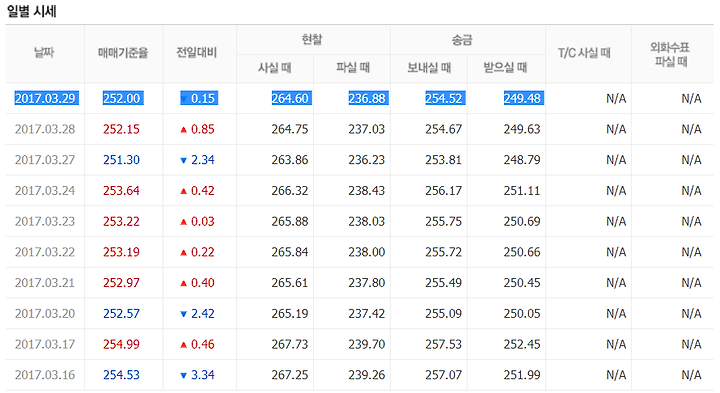
Task: Select the date 2017.03.28
Action: 45,129
